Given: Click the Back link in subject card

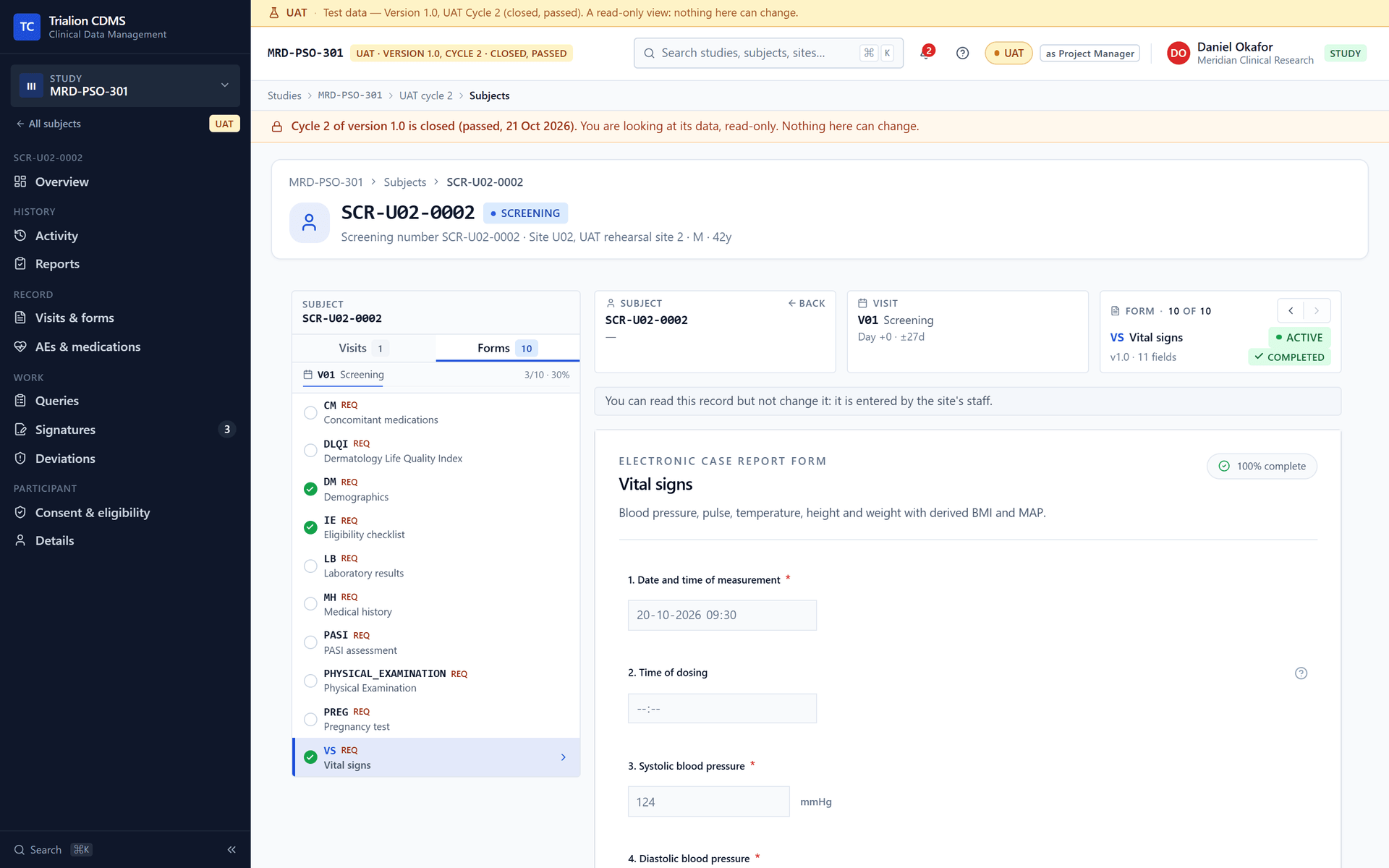Looking at the screenshot, I should click(806, 303).
